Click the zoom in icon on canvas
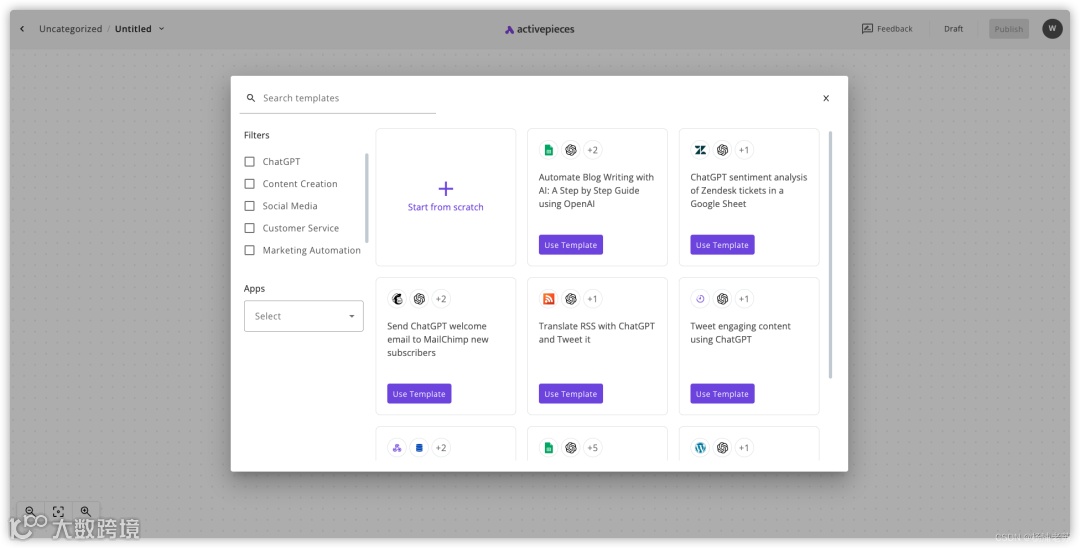The width and height of the screenshot is (1080, 548). 85,512
